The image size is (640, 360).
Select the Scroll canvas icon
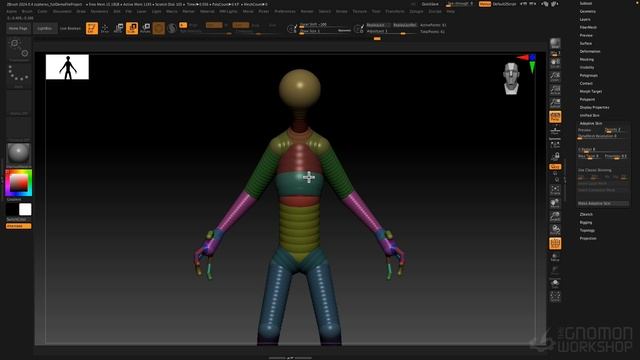point(555,63)
